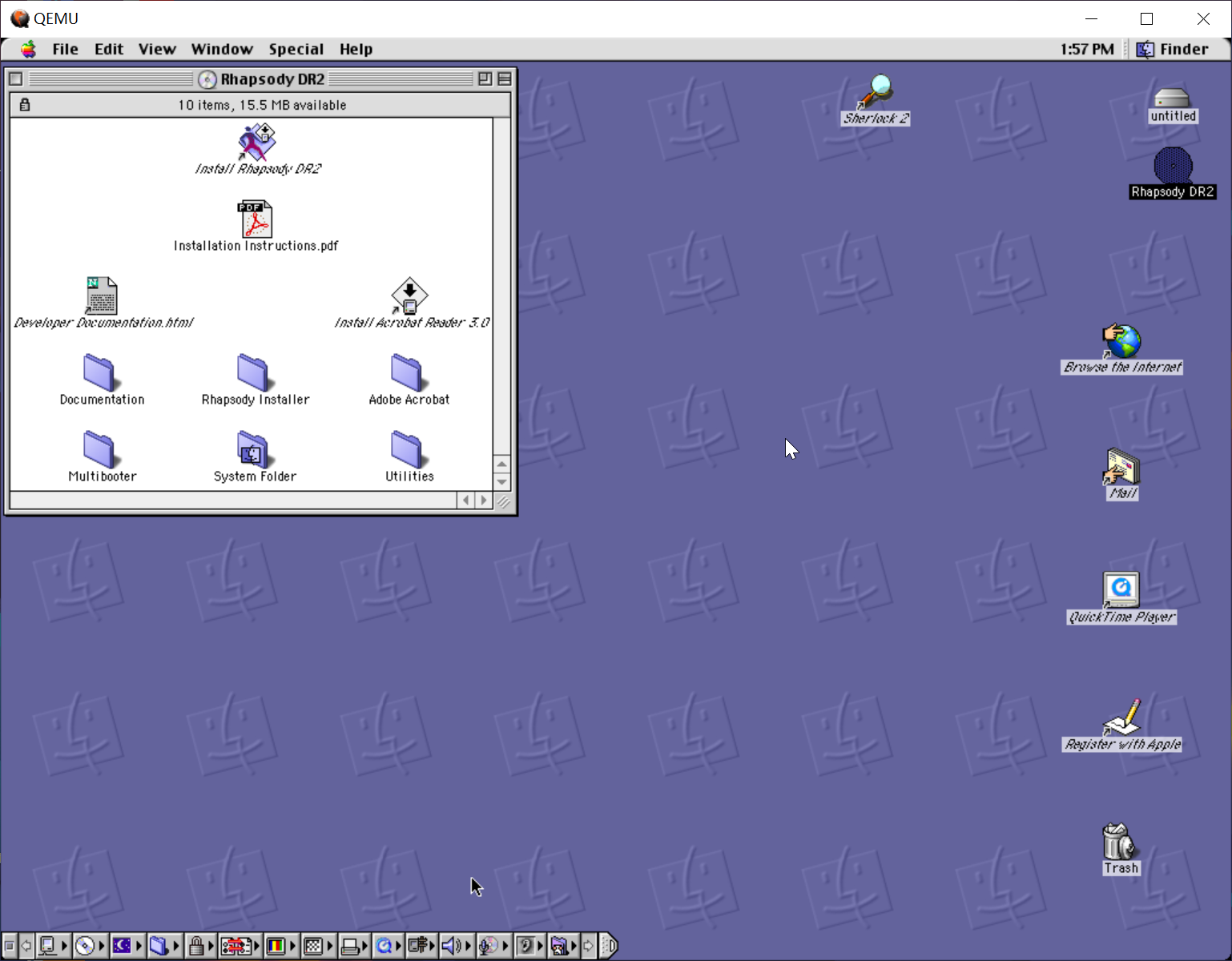Open the AppleTalk control strip module
The width and height of the screenshot is (1232, 961).
coord(54,946)
